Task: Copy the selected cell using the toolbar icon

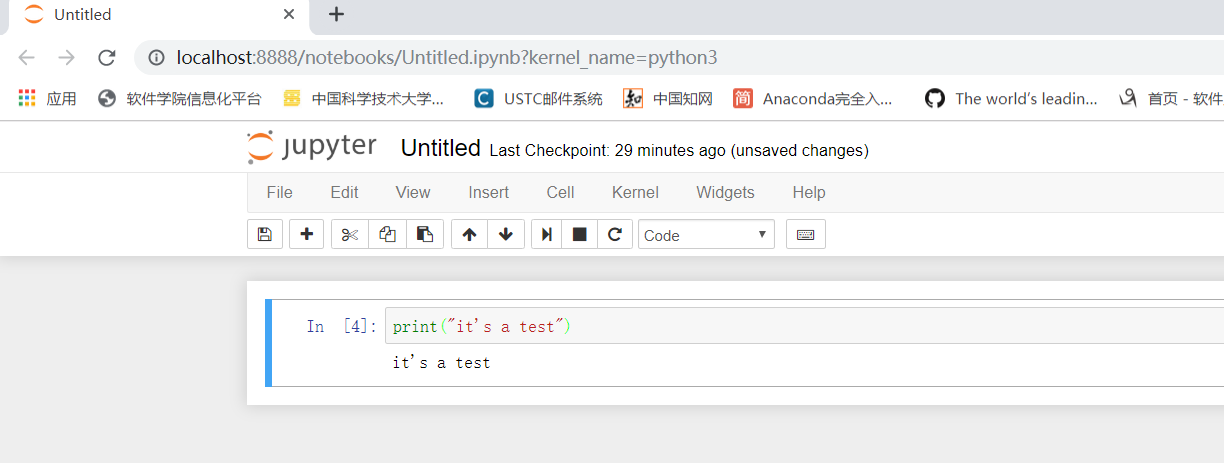Action: click(x=387, y=234)
